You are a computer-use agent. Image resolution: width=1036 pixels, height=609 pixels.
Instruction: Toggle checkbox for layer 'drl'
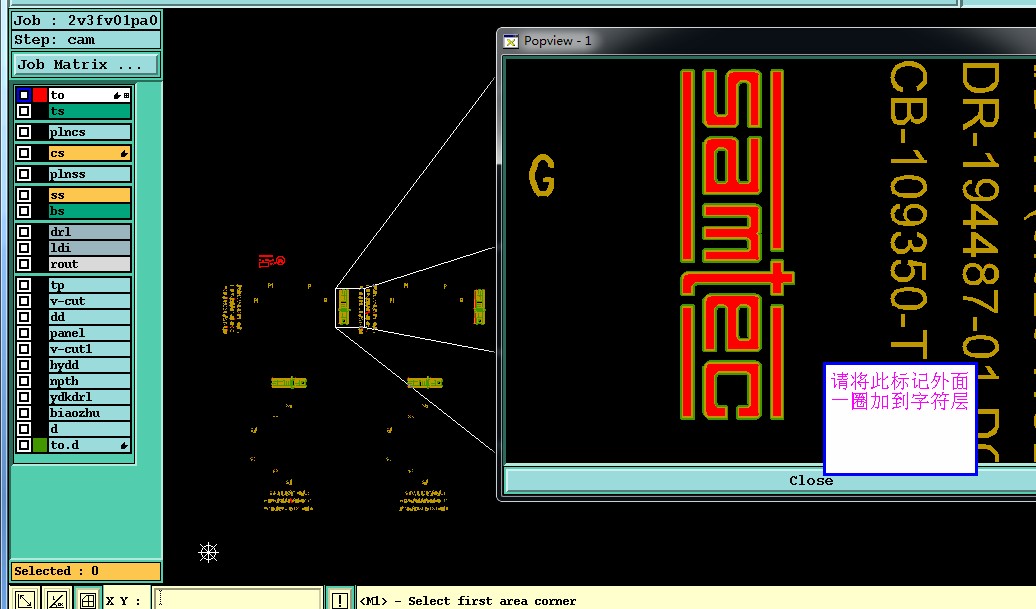(24, 232)
